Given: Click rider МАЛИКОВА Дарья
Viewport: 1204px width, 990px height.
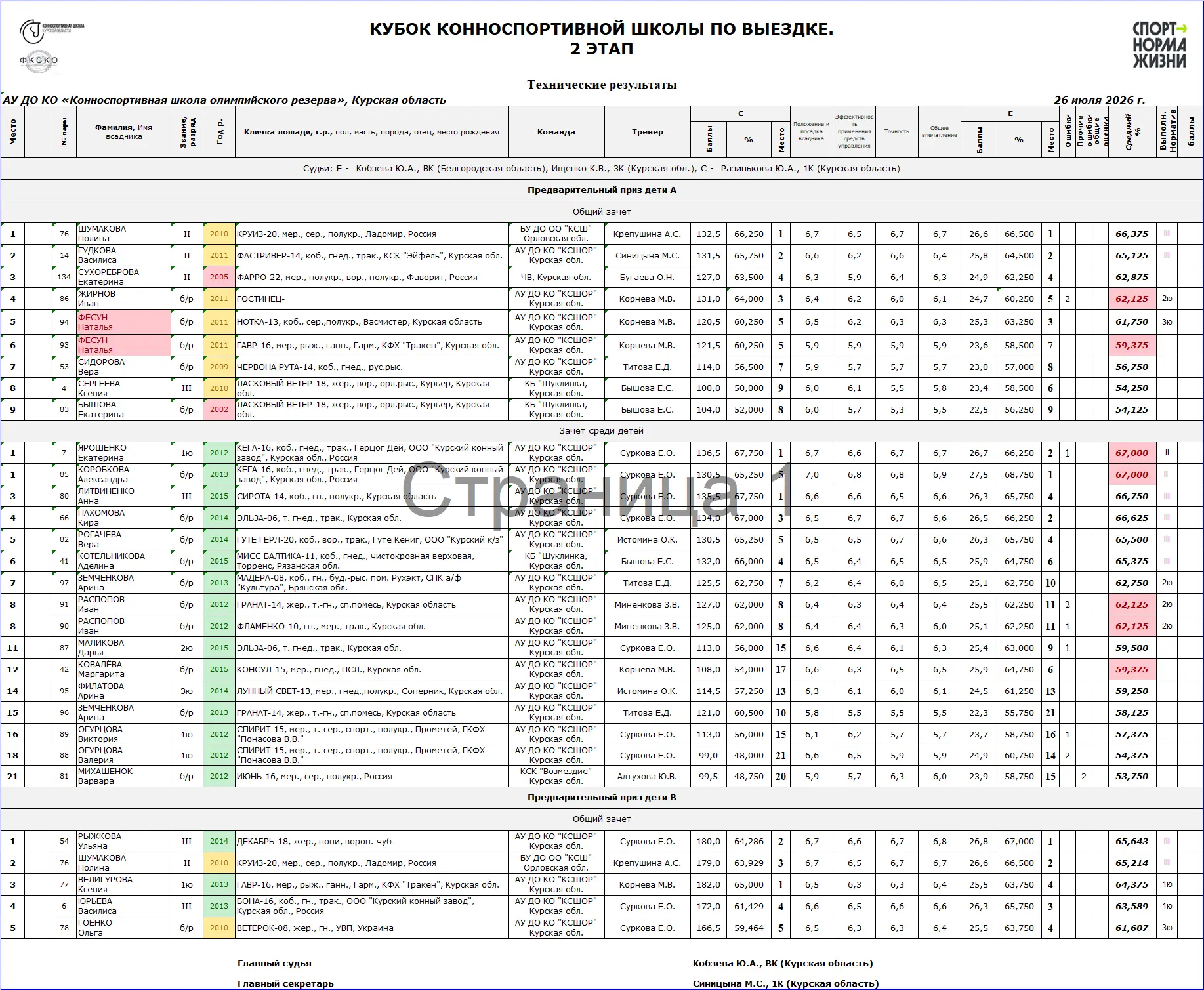Looking at the screenshot, I should pos(123,648).
